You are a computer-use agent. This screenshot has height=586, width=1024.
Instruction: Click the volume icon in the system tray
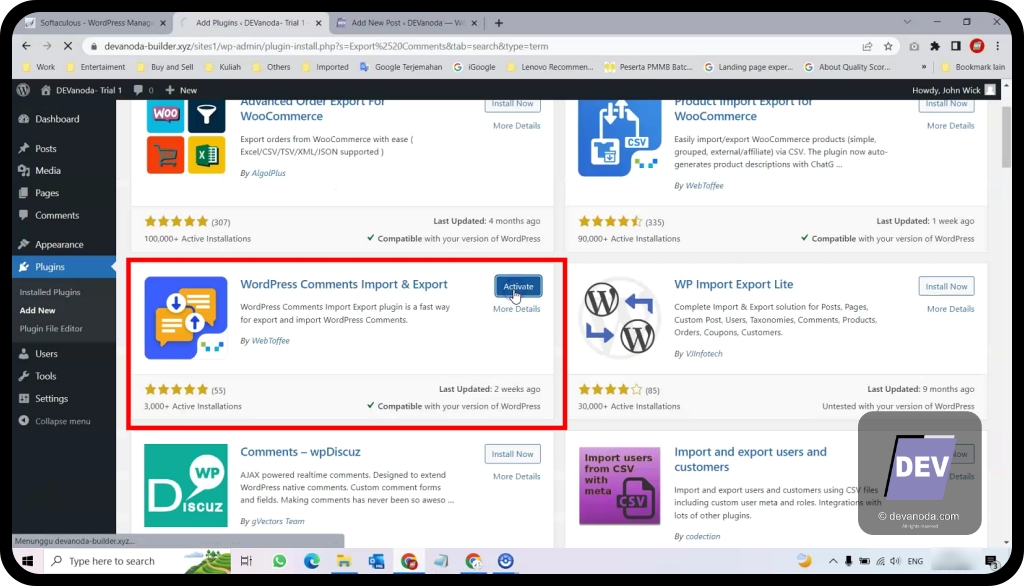click(895, 561)
